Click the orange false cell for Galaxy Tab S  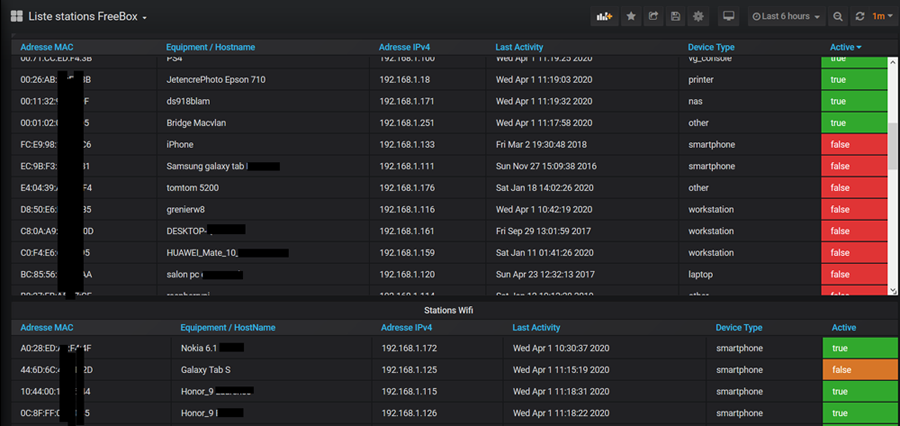855,369
